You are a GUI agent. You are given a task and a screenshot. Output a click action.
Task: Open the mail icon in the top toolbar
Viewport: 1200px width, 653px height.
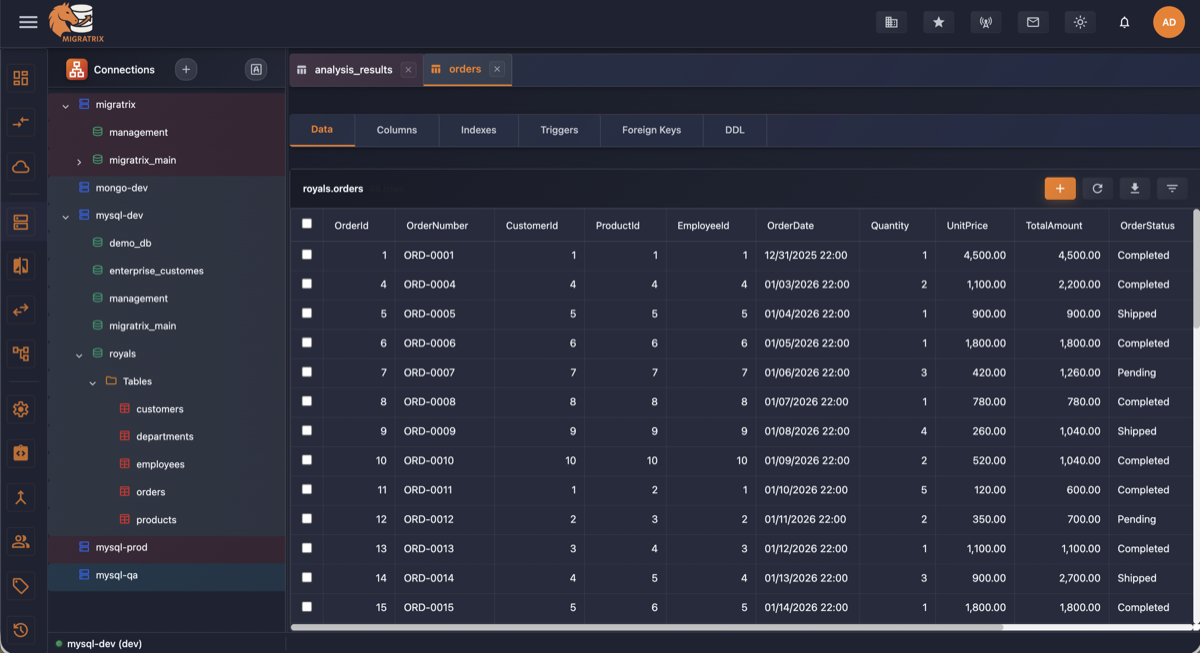click(1033, 21)
